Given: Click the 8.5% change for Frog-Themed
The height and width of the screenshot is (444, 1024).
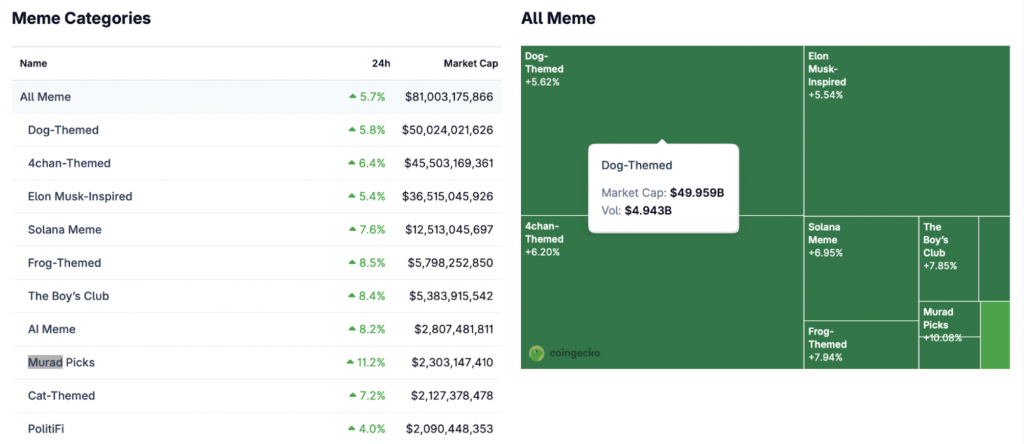Looking at the screenshot, I should [367, 263].
